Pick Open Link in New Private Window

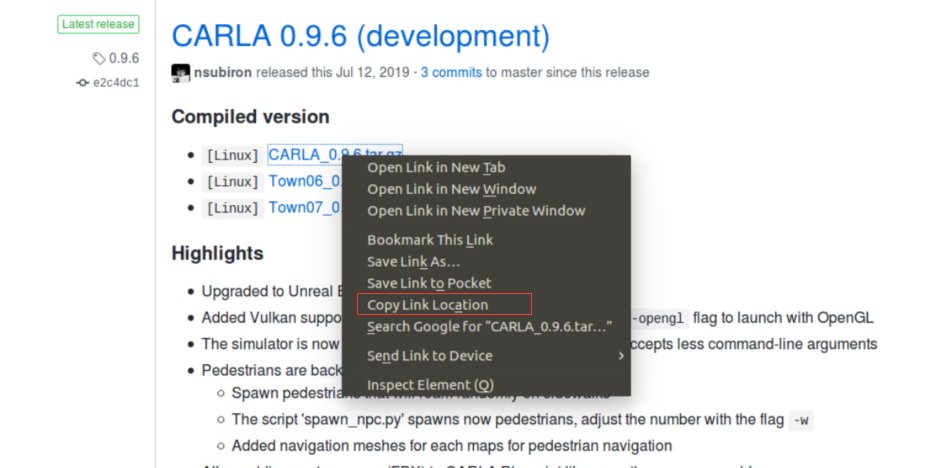pos(476,211)
